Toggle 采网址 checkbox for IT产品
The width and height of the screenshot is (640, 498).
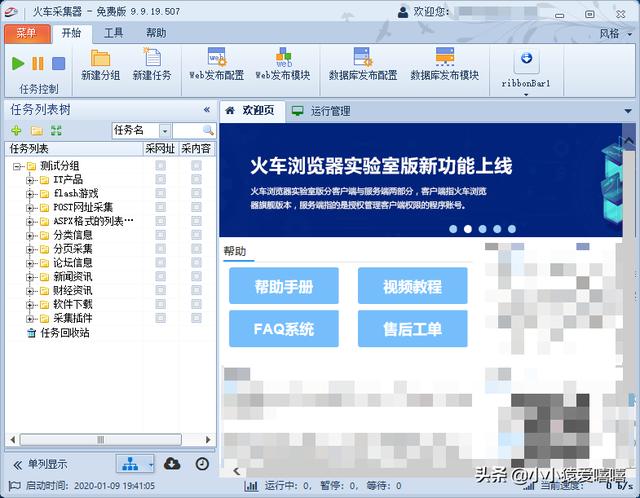[161, 179]
